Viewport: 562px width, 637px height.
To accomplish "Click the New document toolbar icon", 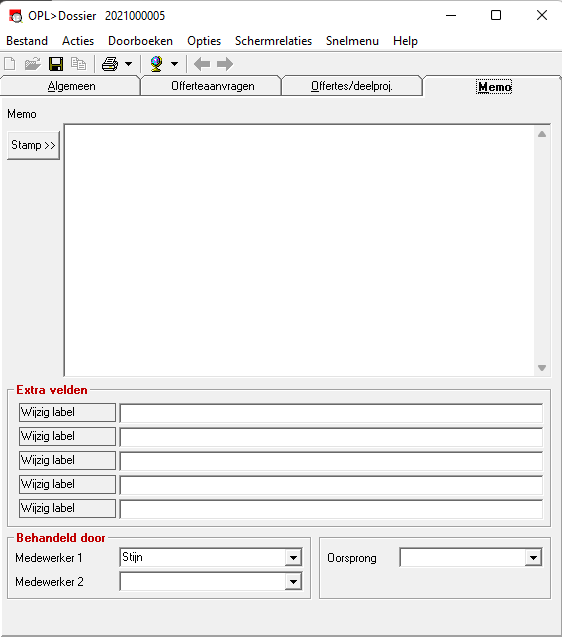I will click(10, 64).
